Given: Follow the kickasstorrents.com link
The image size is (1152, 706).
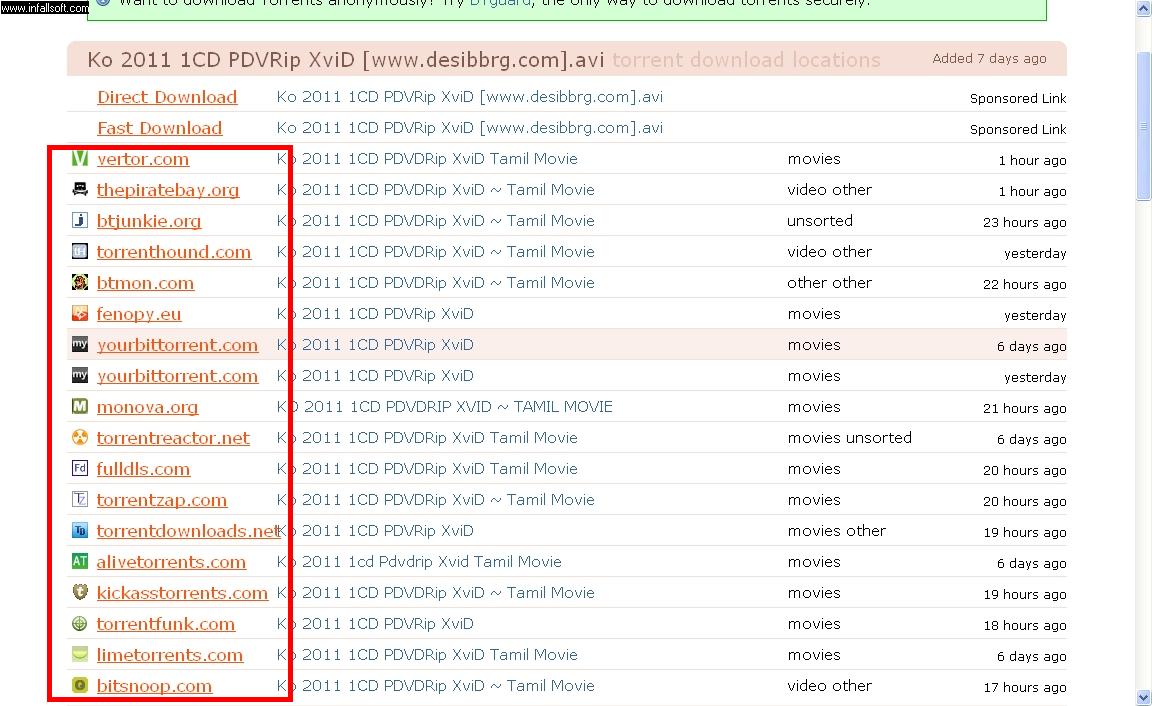Looking at the screenshot, I should point(181,592).
